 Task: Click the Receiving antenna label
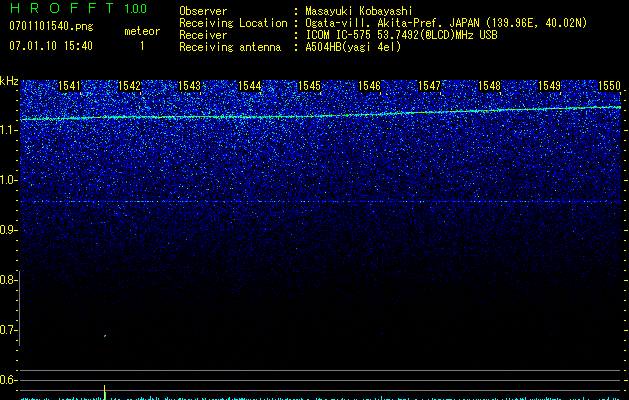pos(230,47)
